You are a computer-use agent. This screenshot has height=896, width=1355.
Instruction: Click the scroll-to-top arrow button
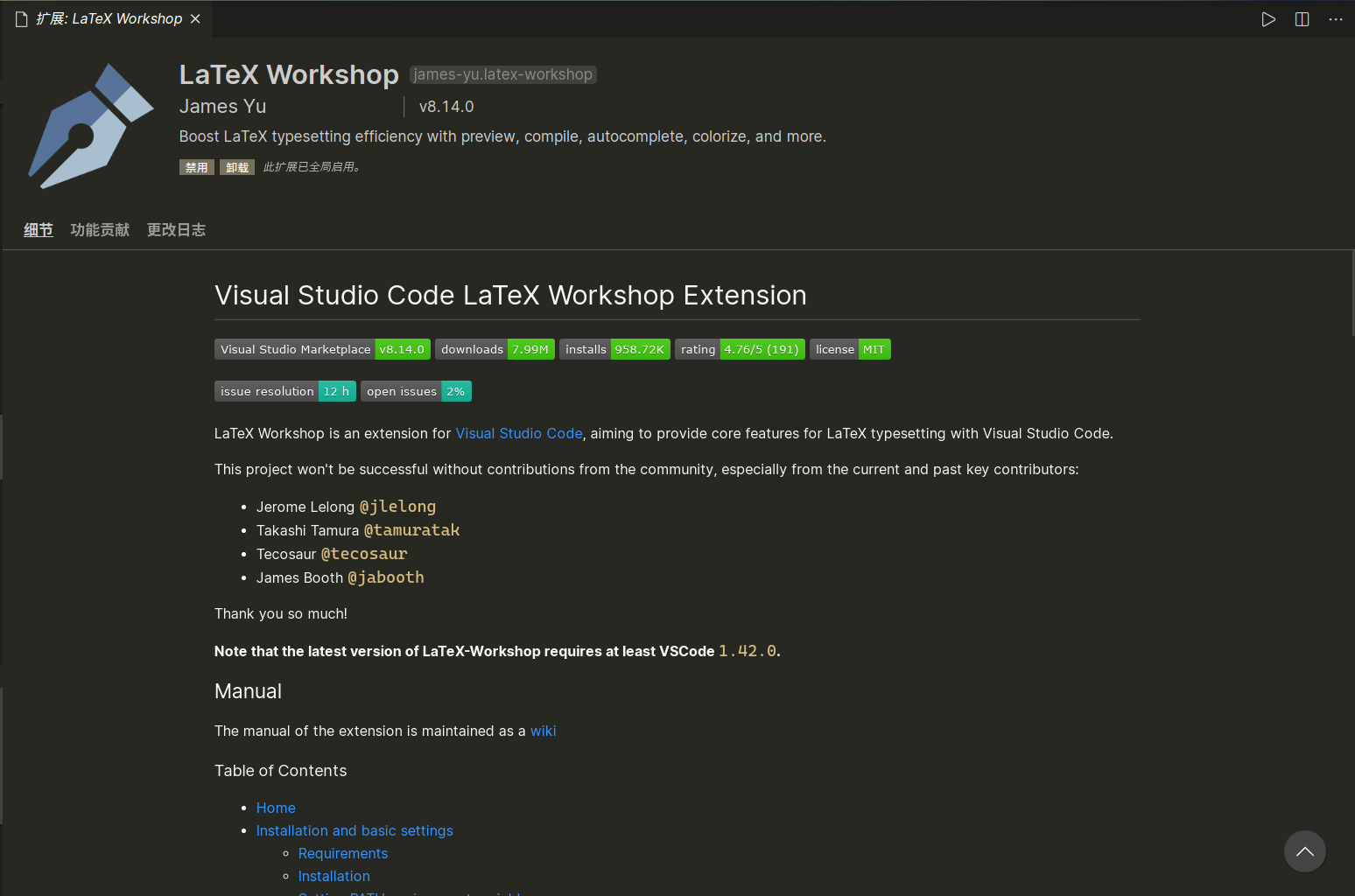[1304, 851]
